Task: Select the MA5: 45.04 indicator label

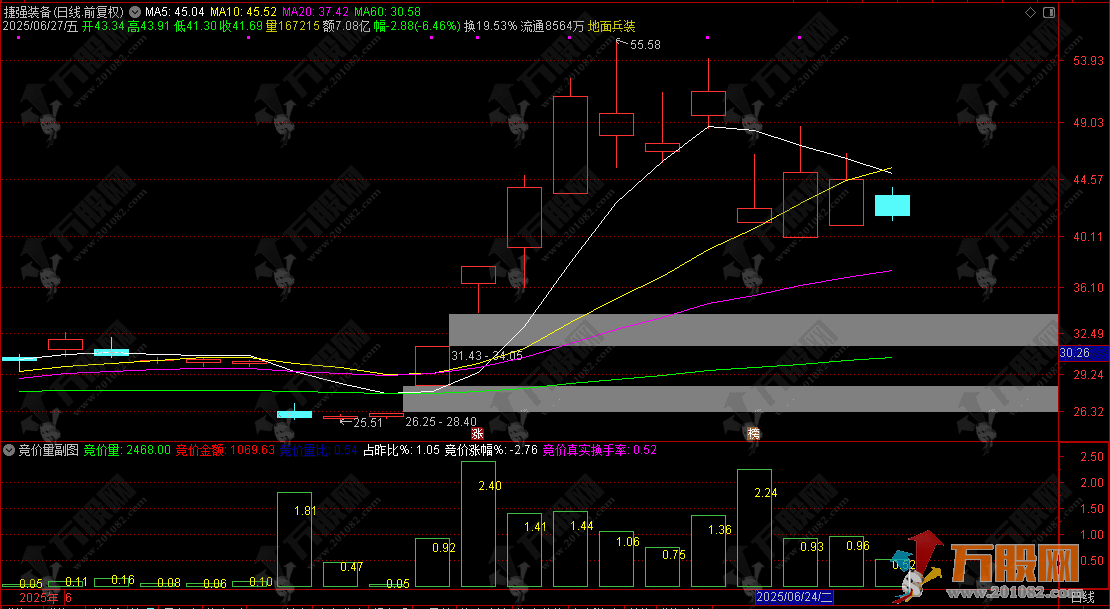Action: pyautogui.click(x=175, y=12)
